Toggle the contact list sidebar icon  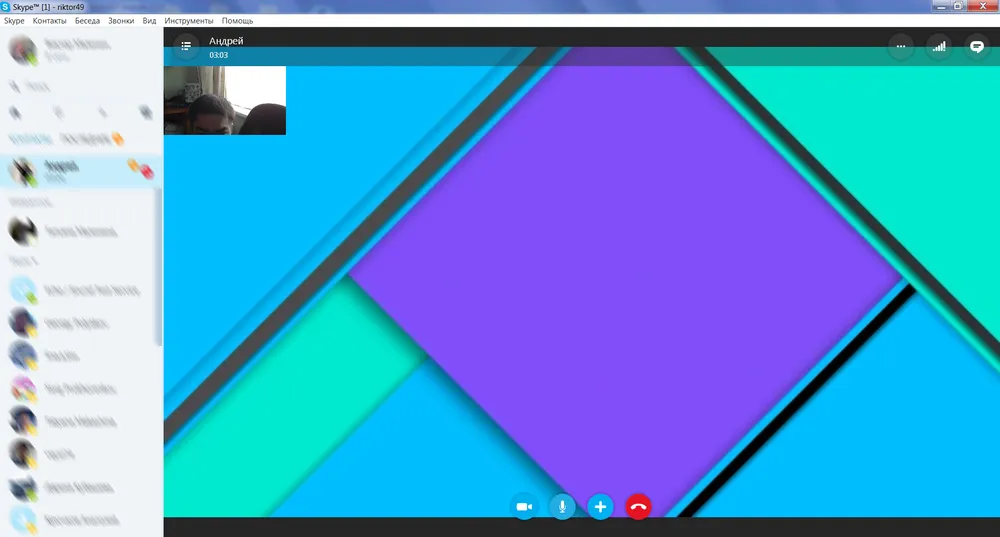pos(186,46)
